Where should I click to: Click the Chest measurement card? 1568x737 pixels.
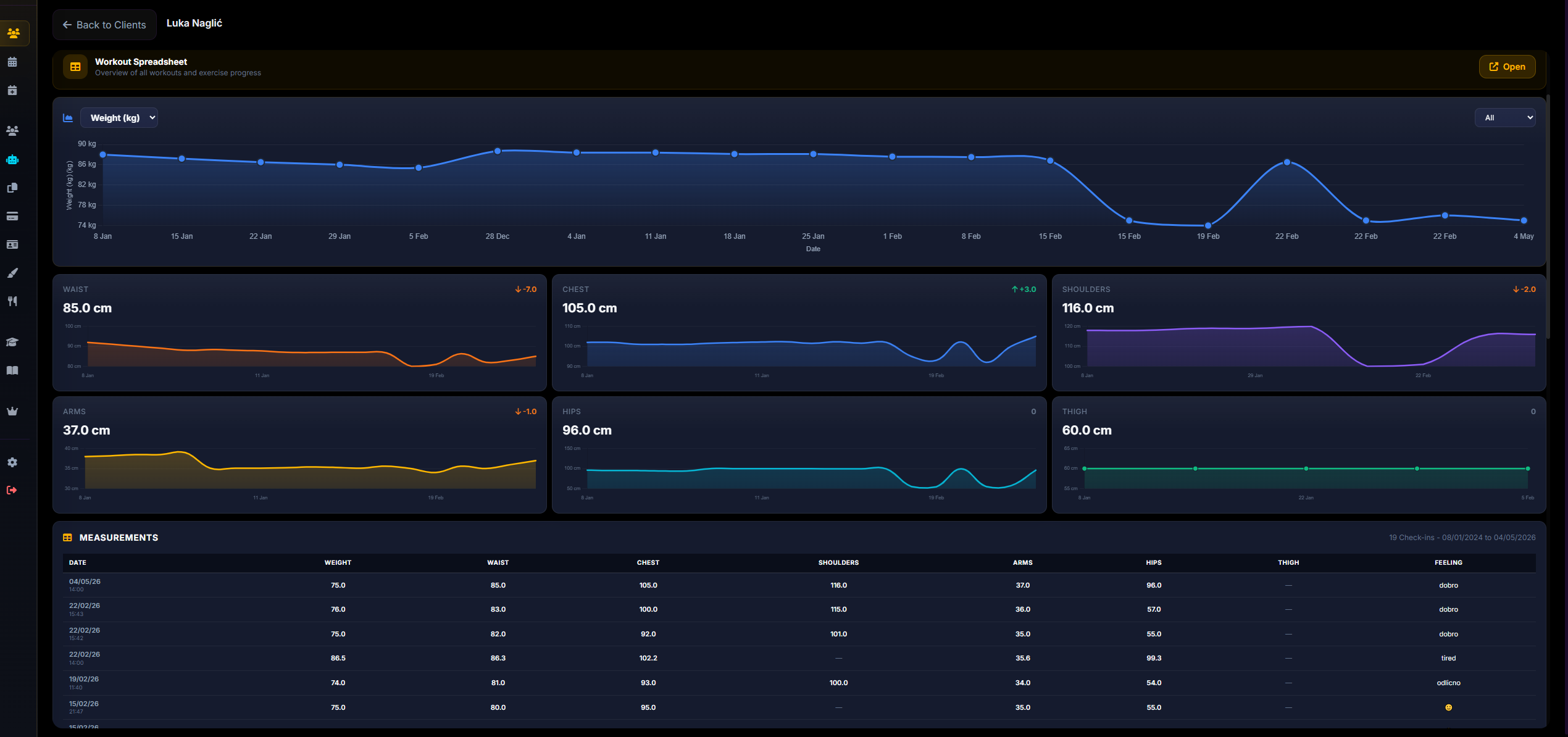[x=799, y=333]
